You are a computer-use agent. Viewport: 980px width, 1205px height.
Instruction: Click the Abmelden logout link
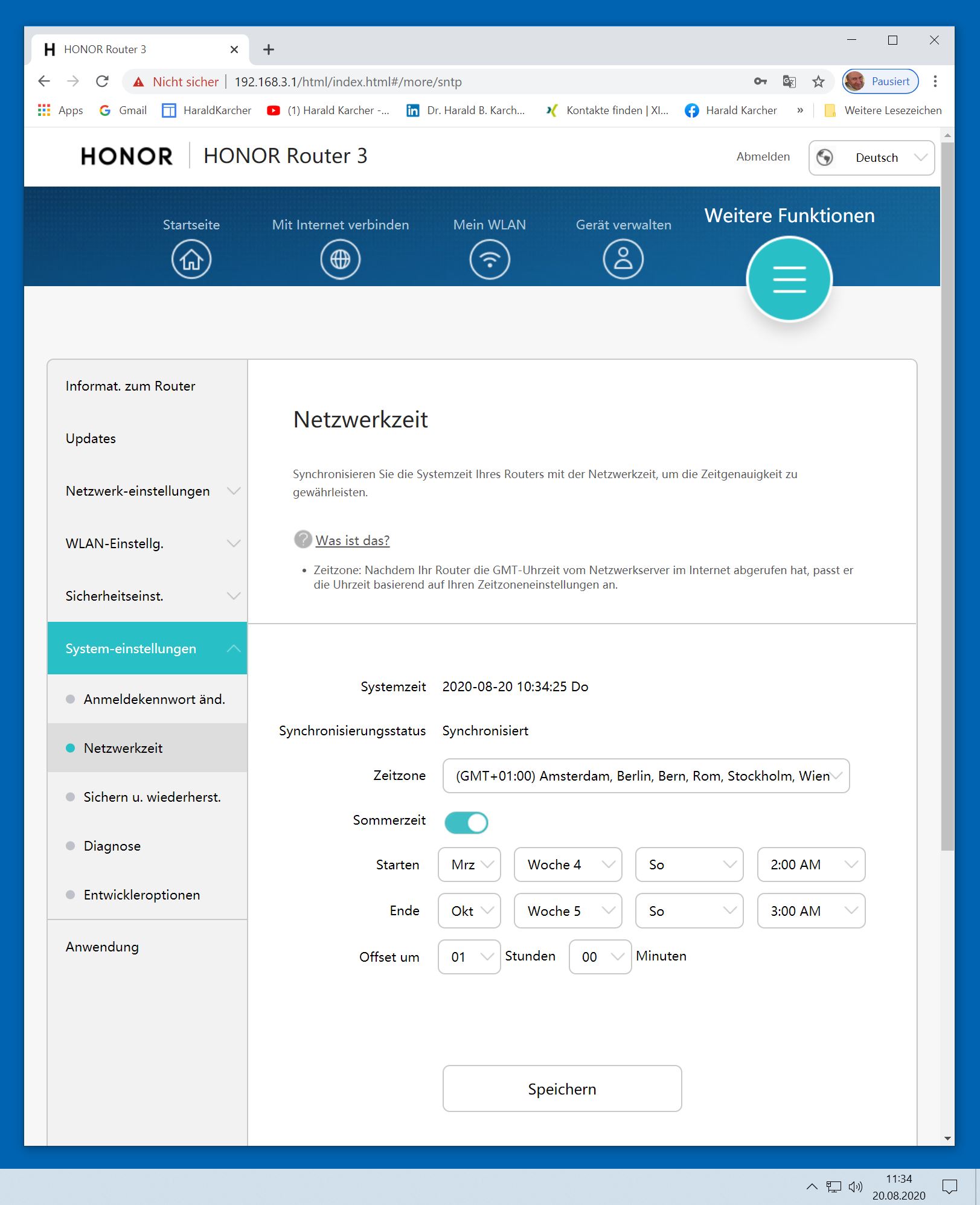763,157
